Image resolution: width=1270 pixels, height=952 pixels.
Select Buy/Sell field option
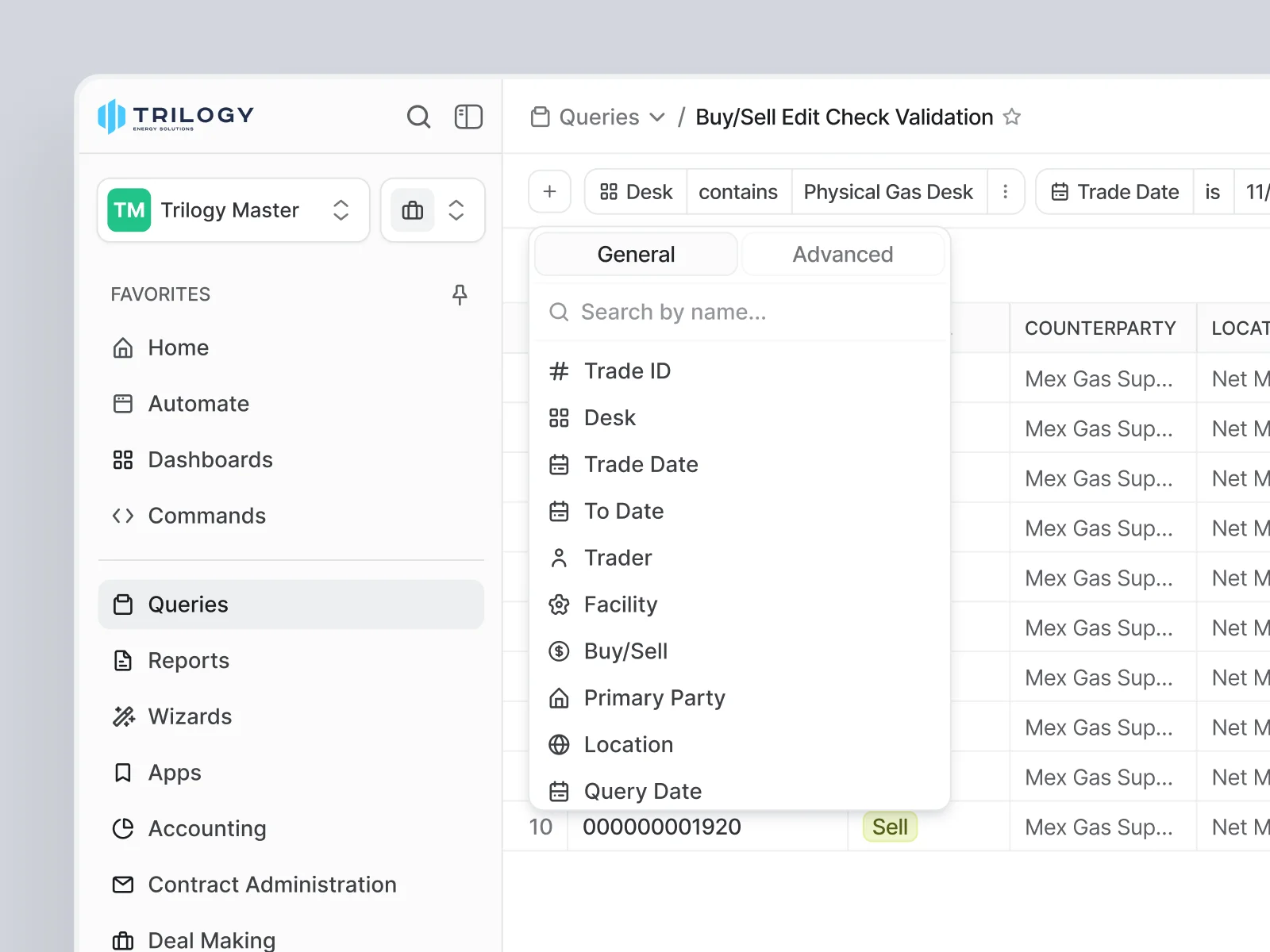pyautogui.click(x=740, y=652)
